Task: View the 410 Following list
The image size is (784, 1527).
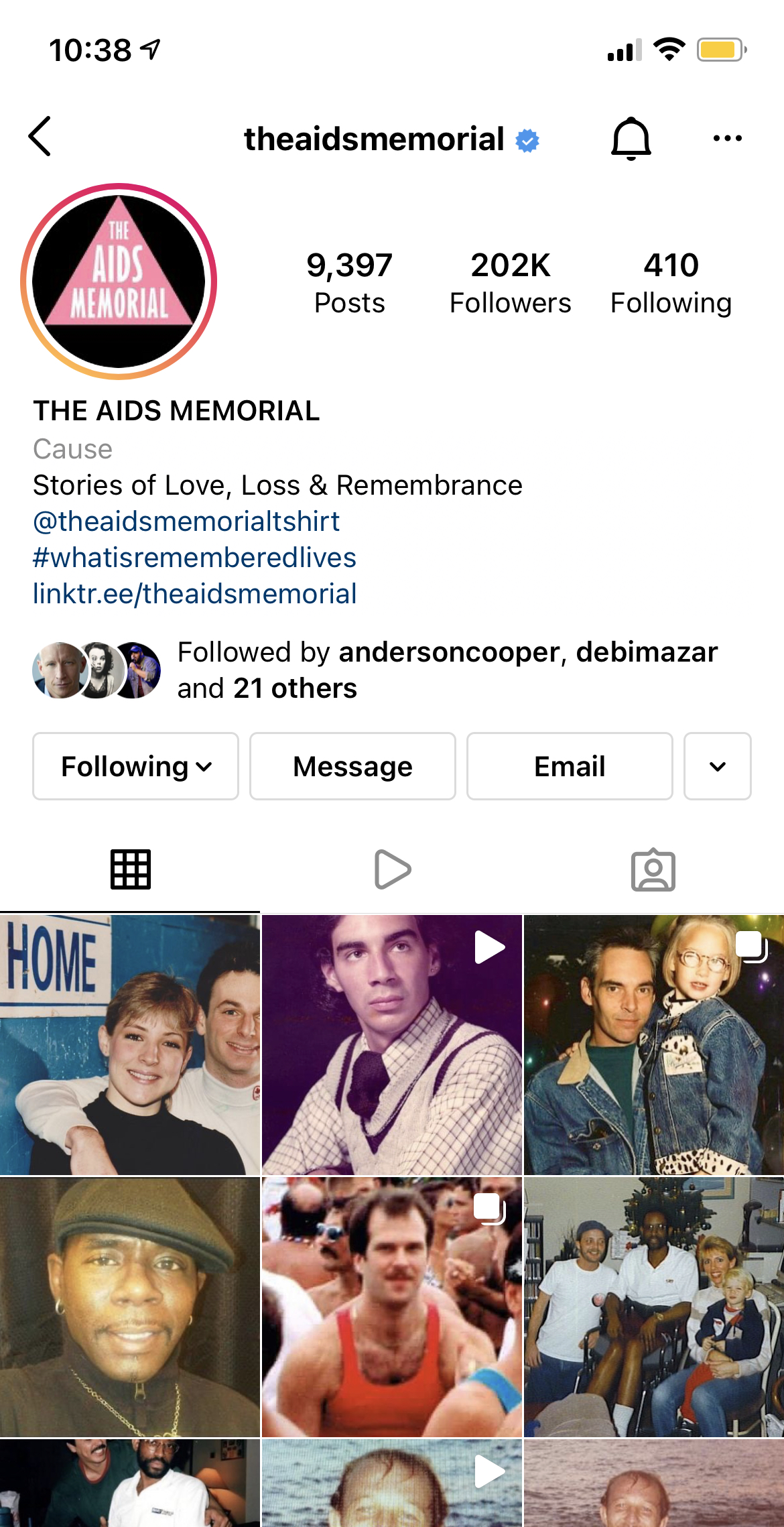Action: (671, 283)
